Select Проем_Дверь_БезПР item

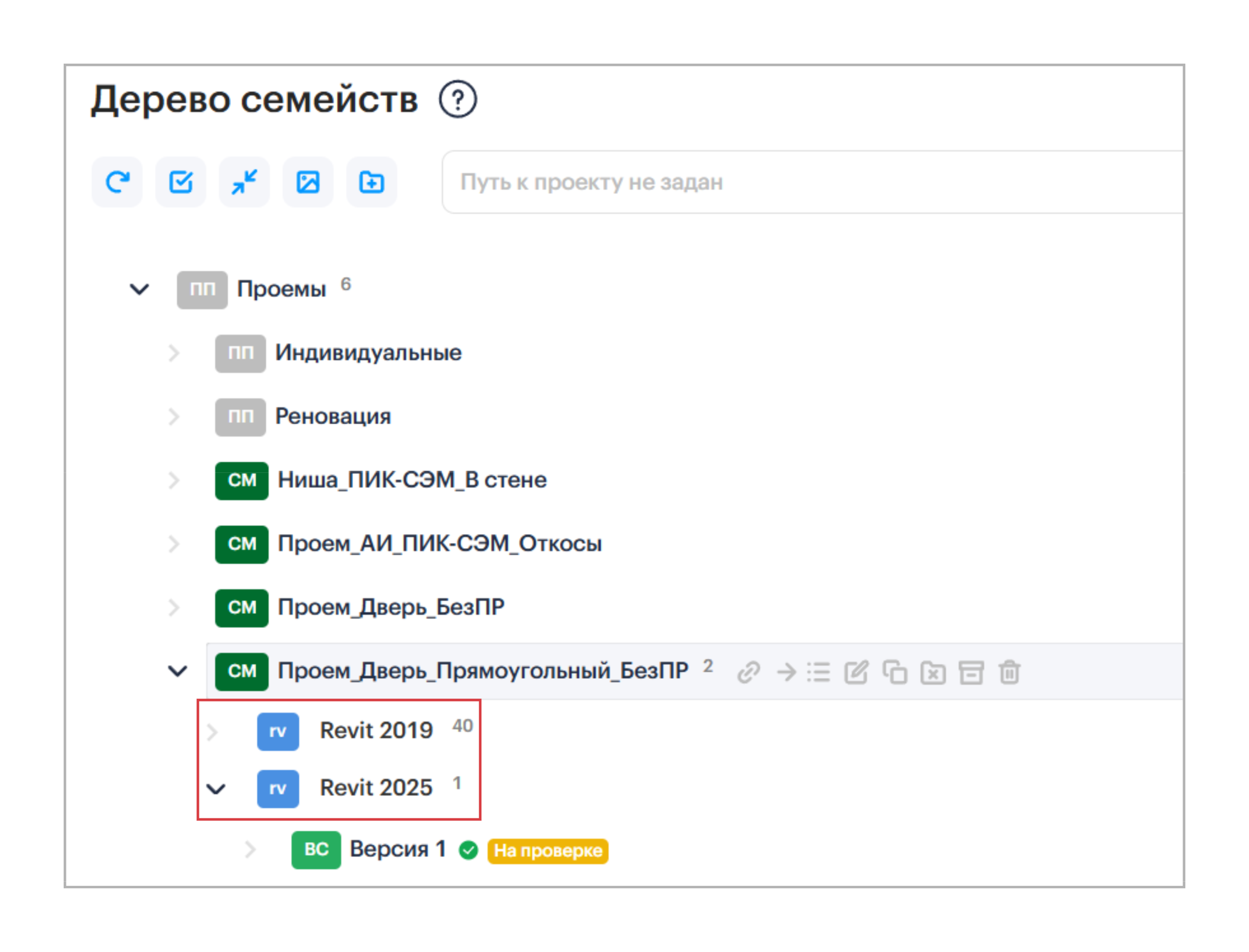(391, 608)
